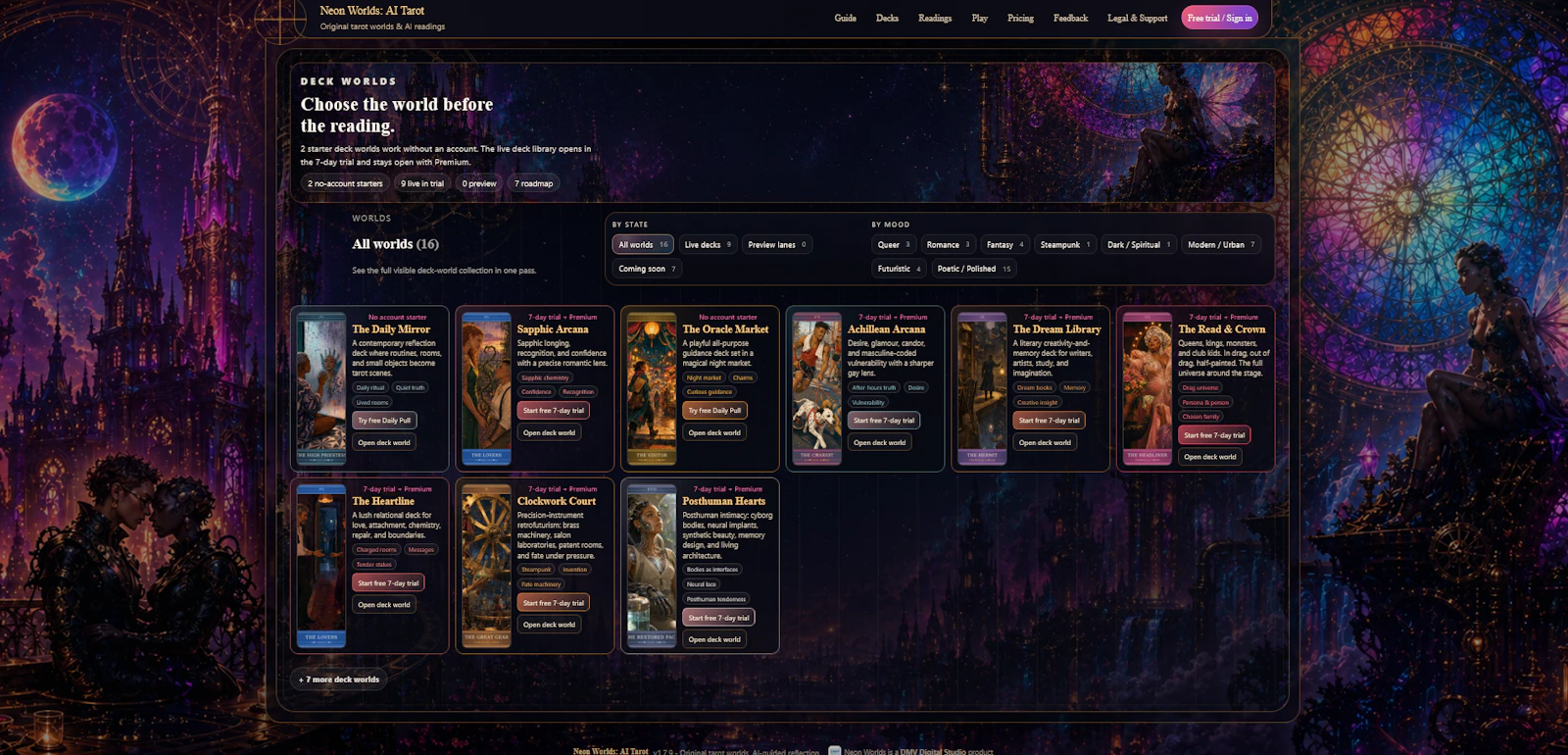Click the Posthuman Hearts card thumbnail
This screenshot has height=755, width=1568.
[x=652, y=566]
